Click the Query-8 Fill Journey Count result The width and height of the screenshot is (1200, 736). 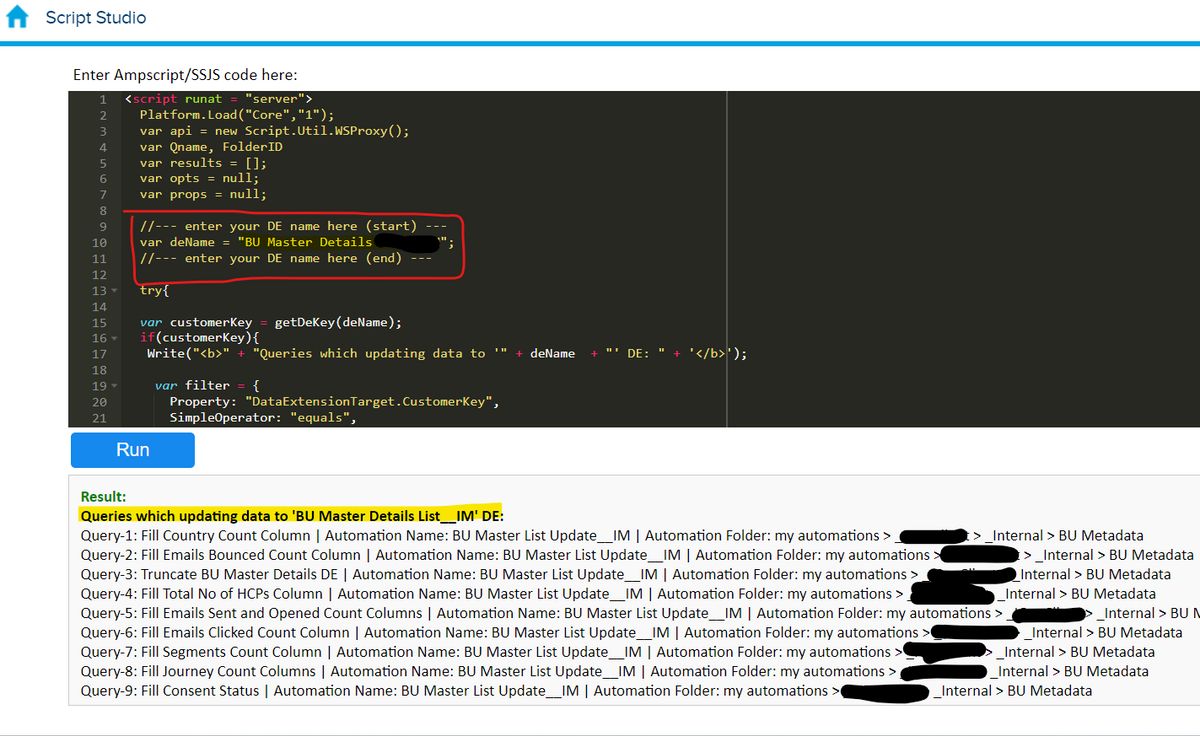pos(198,671)
